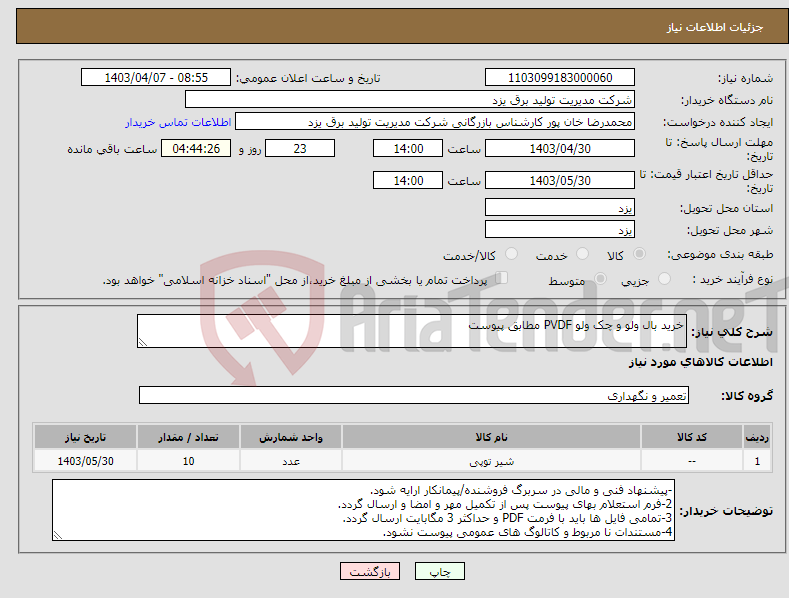This screenshot has height=598, width=789.
Task: Click the شماره نیاز field 1103099183000060
Action: tap(560, 78)
